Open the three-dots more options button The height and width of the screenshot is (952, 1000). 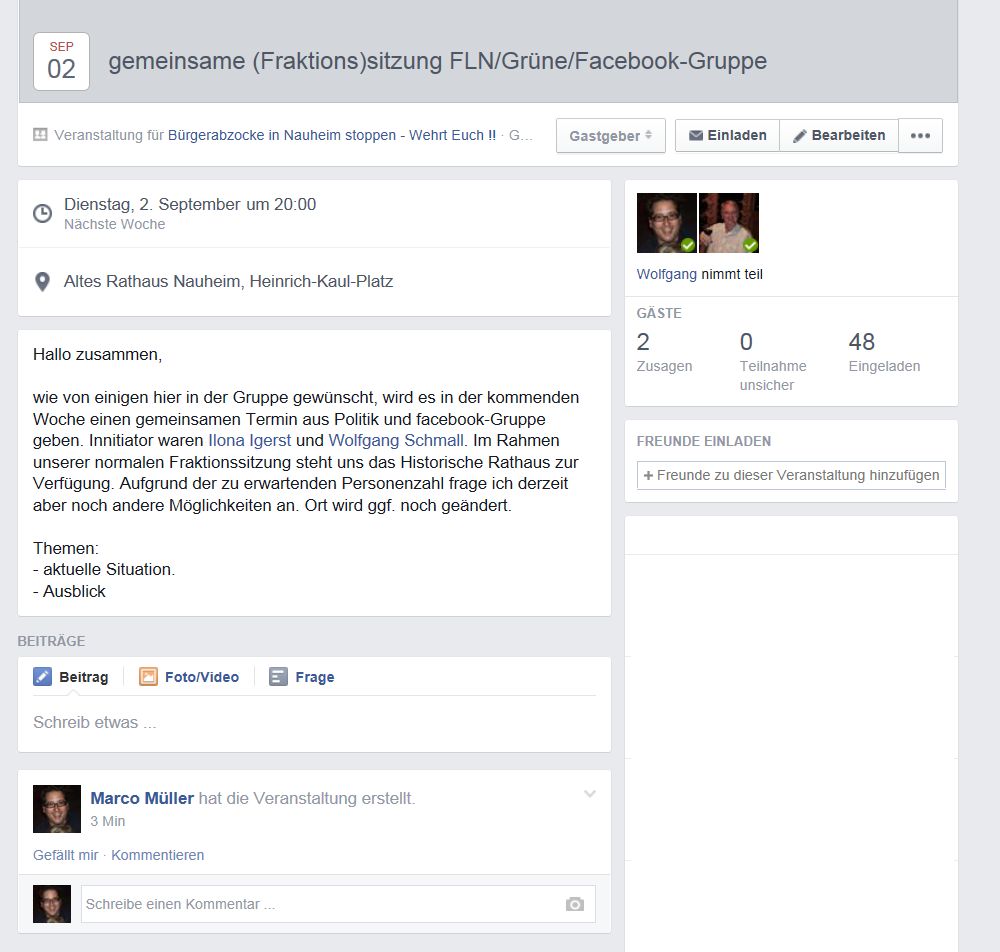(x=920, y=136)
